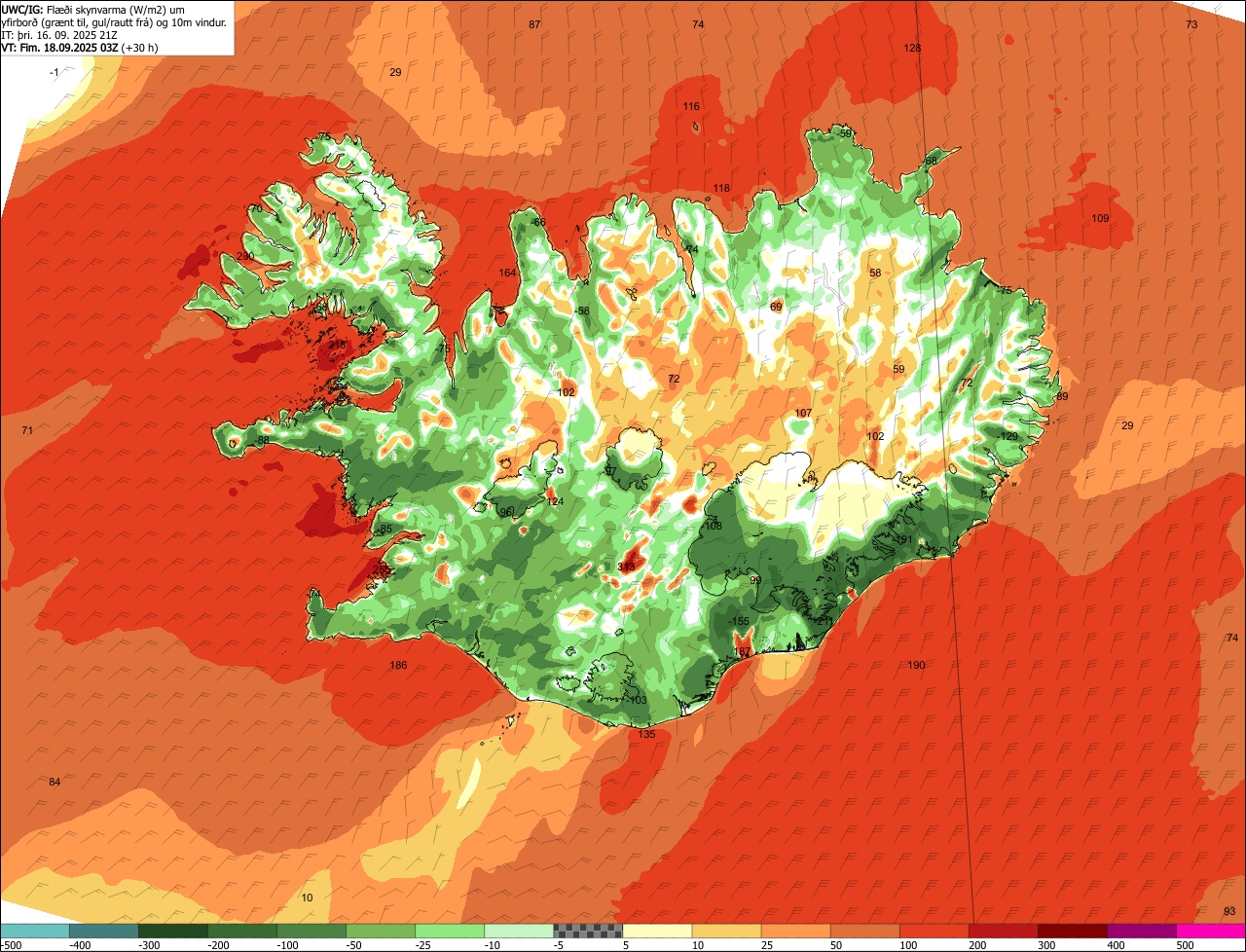Select the darkest green -300 to -200 legend swatch
The width and height of the screenshot is (1246, 952).
(173, 931)
